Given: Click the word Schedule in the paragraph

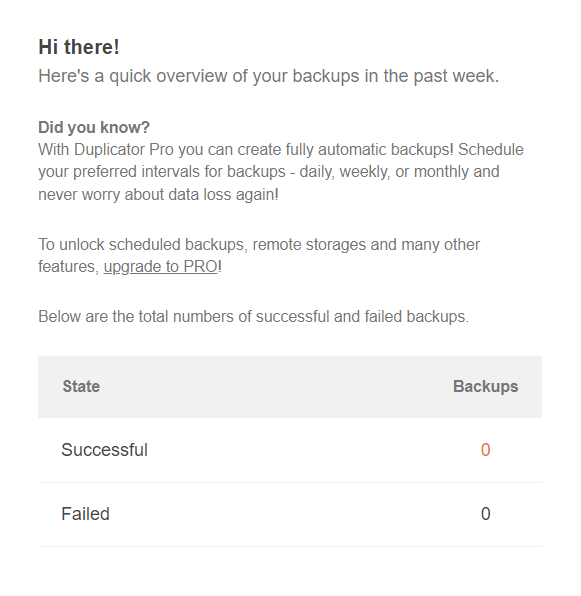Looking at the screenshot, I should 491,149.
